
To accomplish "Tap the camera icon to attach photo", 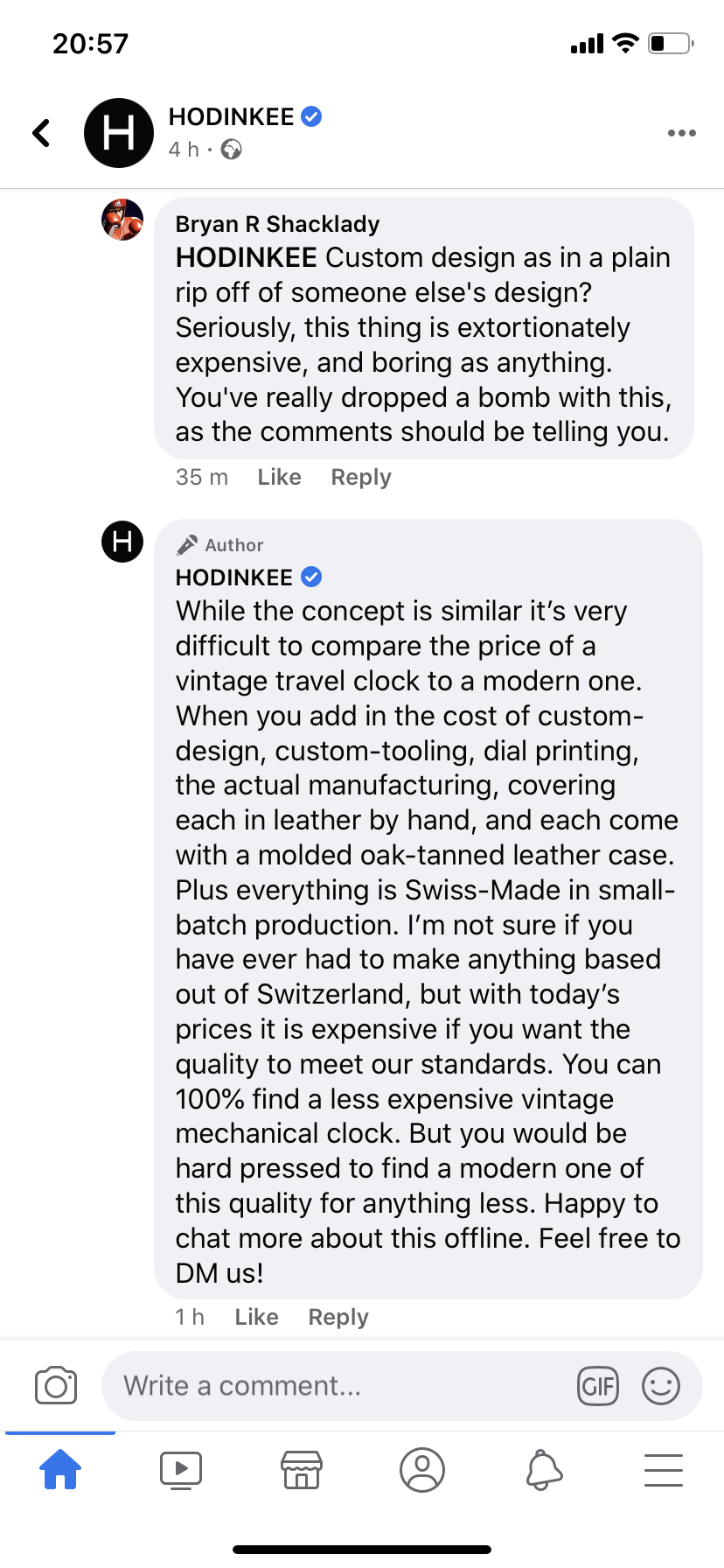I will tap(56, 1386).
